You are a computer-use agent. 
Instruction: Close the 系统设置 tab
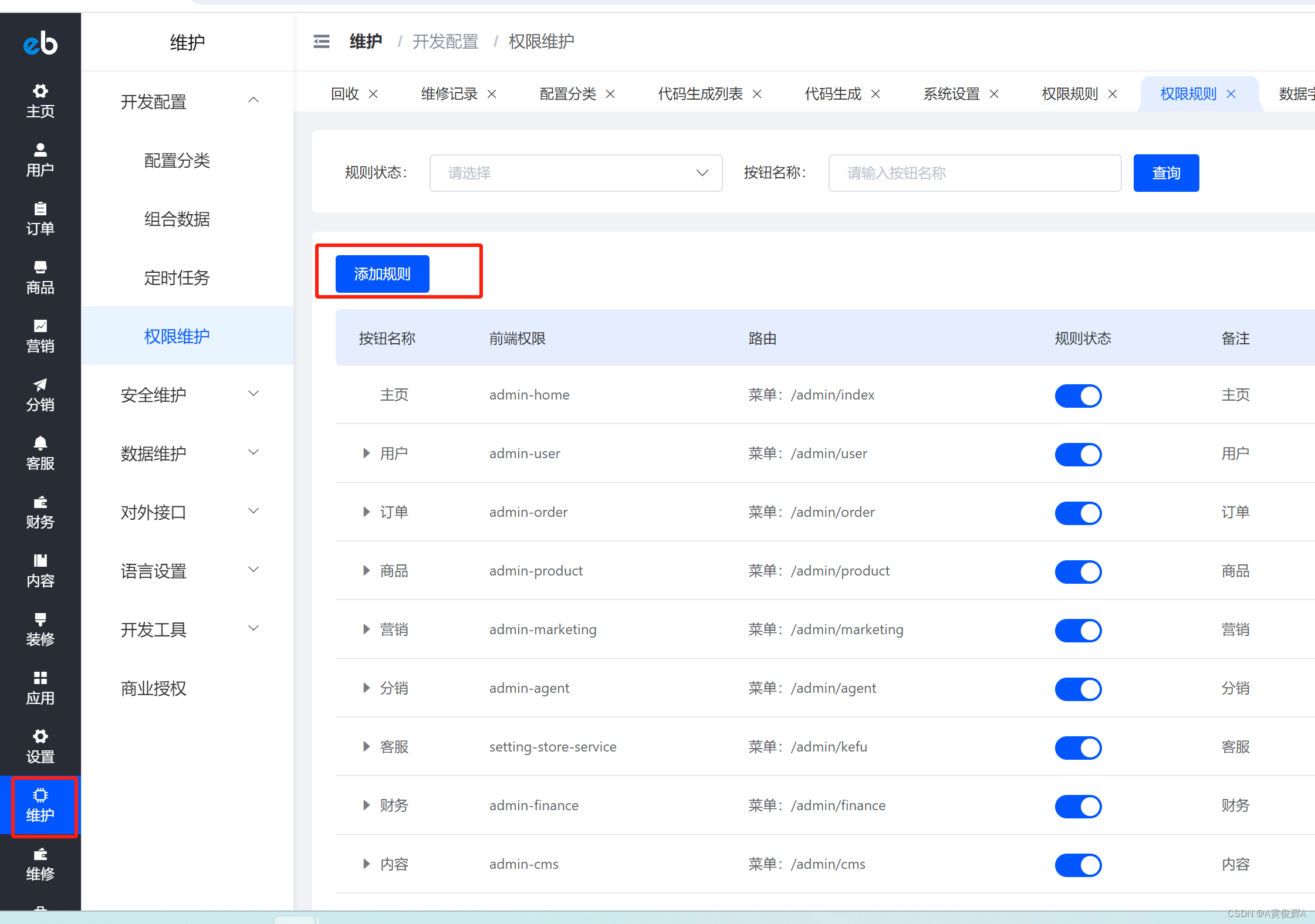coord(994,94)
